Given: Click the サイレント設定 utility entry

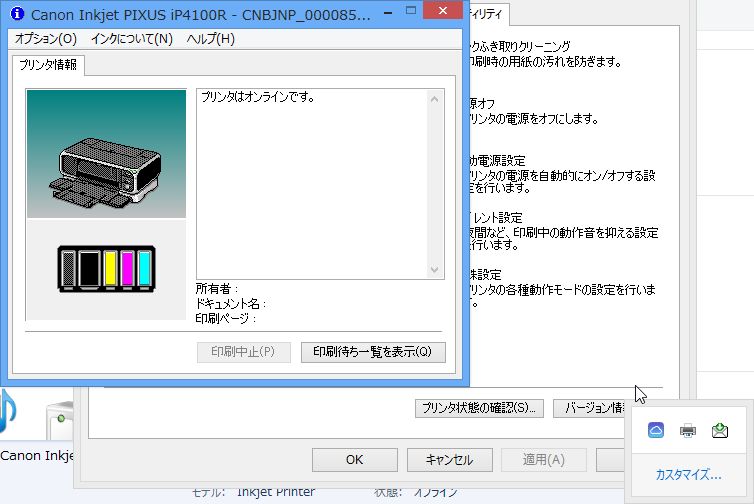Looking at the screenshot, I should 563,231.
